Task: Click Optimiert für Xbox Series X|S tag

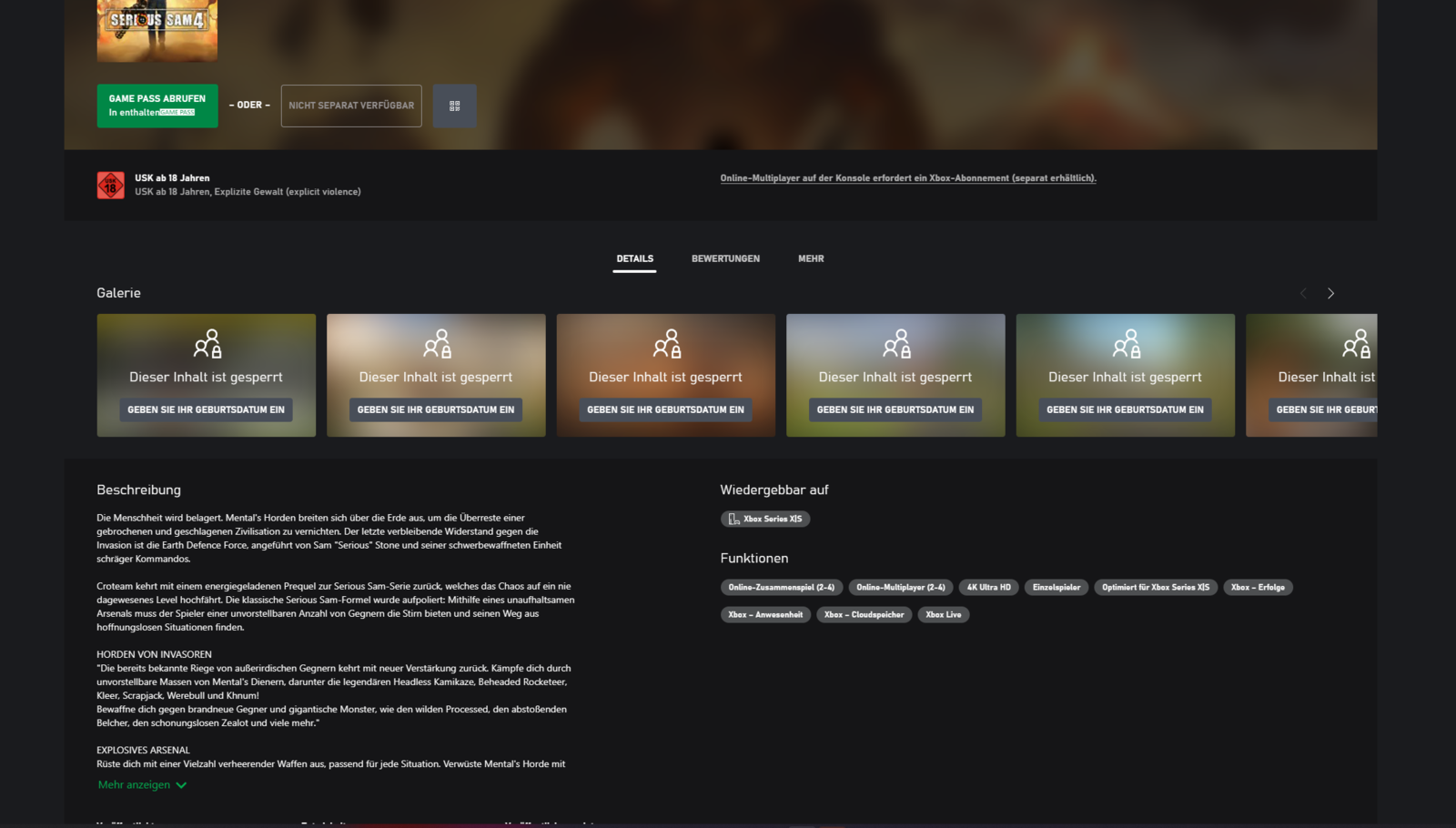Action: point(1156,588)
